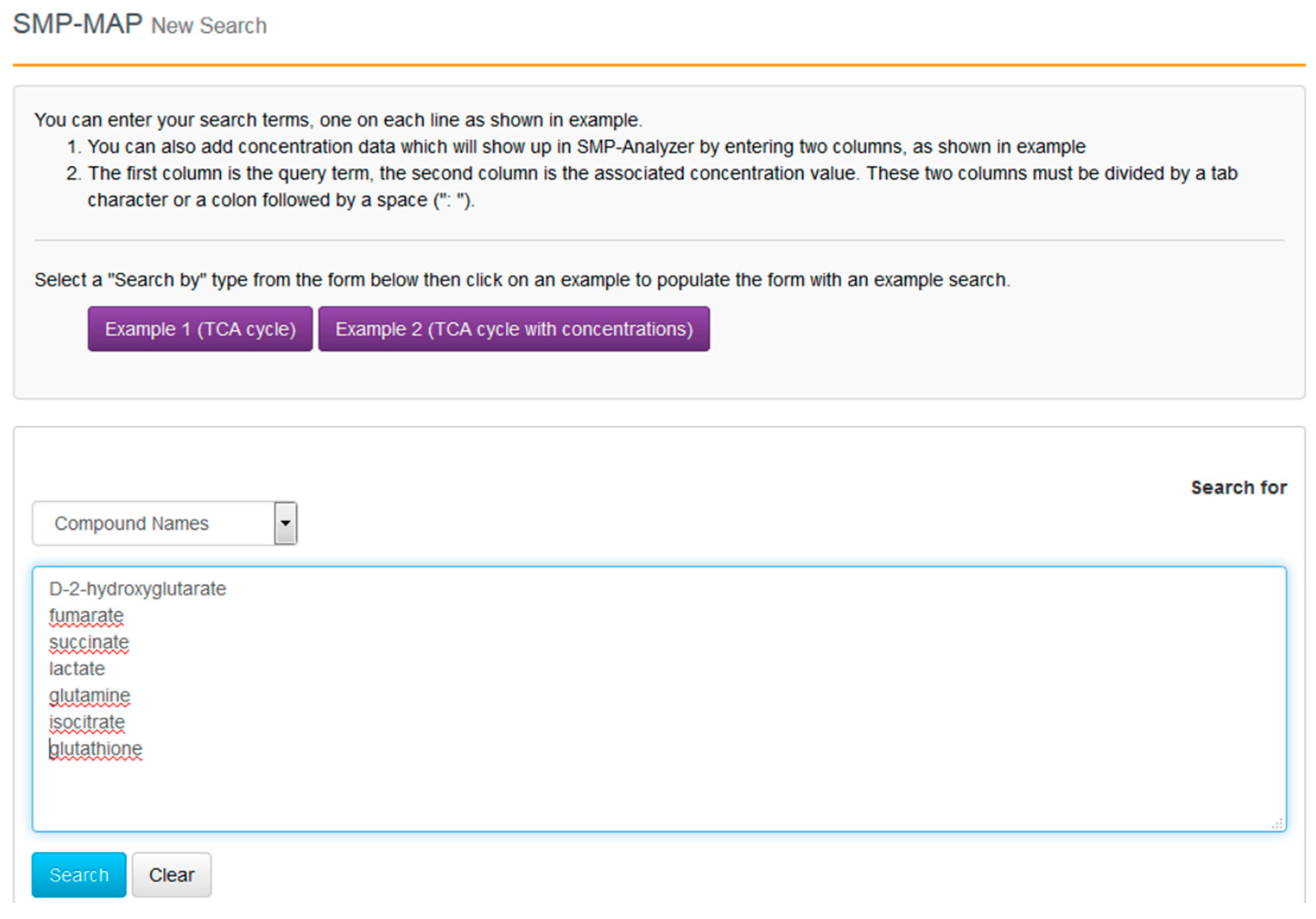This screenshot has height=919, width=1316.
Task: Click the dropdown arrow beside Compound Names
Action: pyautogui.click(x=285, y=523)
